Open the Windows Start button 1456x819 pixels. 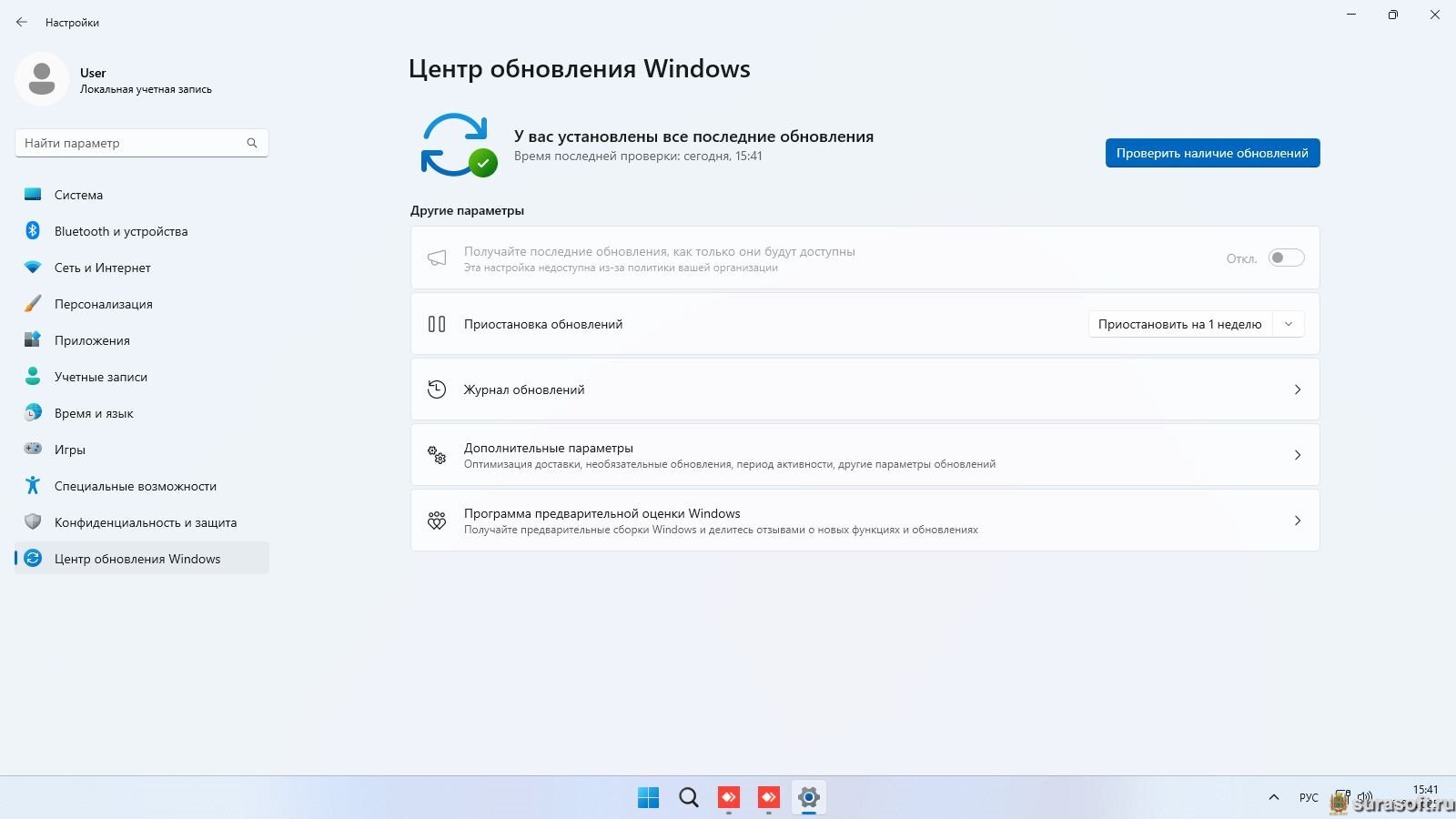[x=649, y=798]
